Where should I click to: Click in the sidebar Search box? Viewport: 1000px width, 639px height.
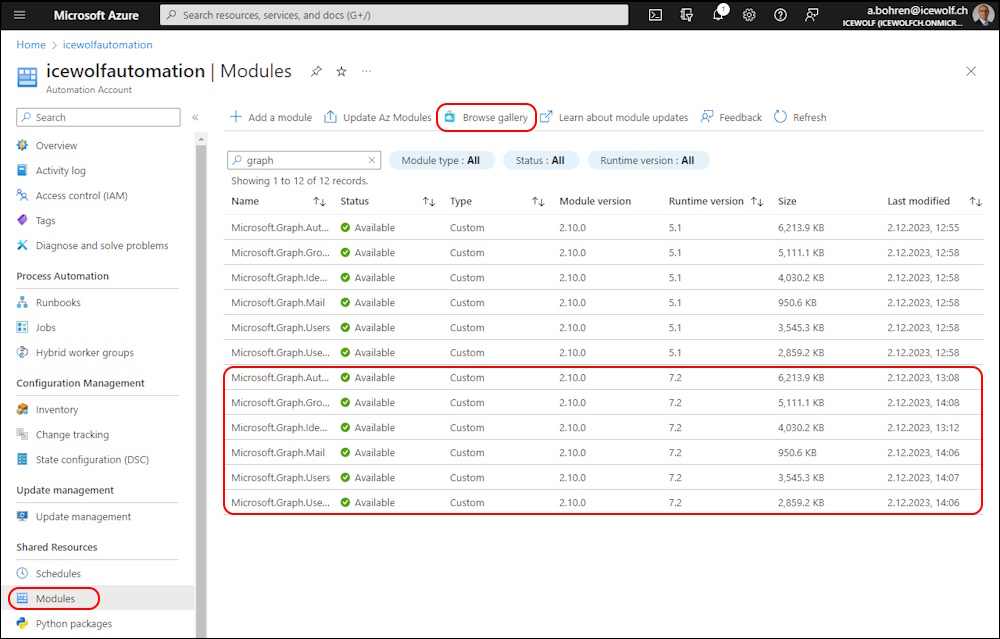click(98, 117)
